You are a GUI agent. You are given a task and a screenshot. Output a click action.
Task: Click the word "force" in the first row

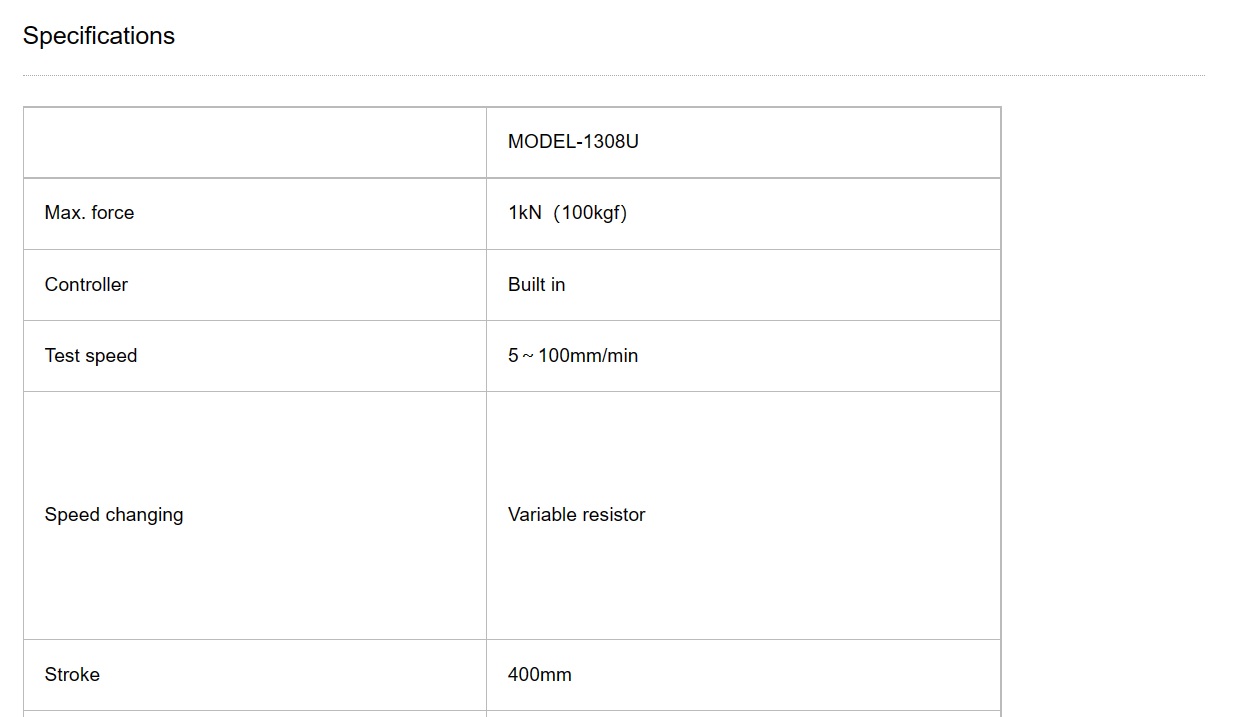[112, 213]
